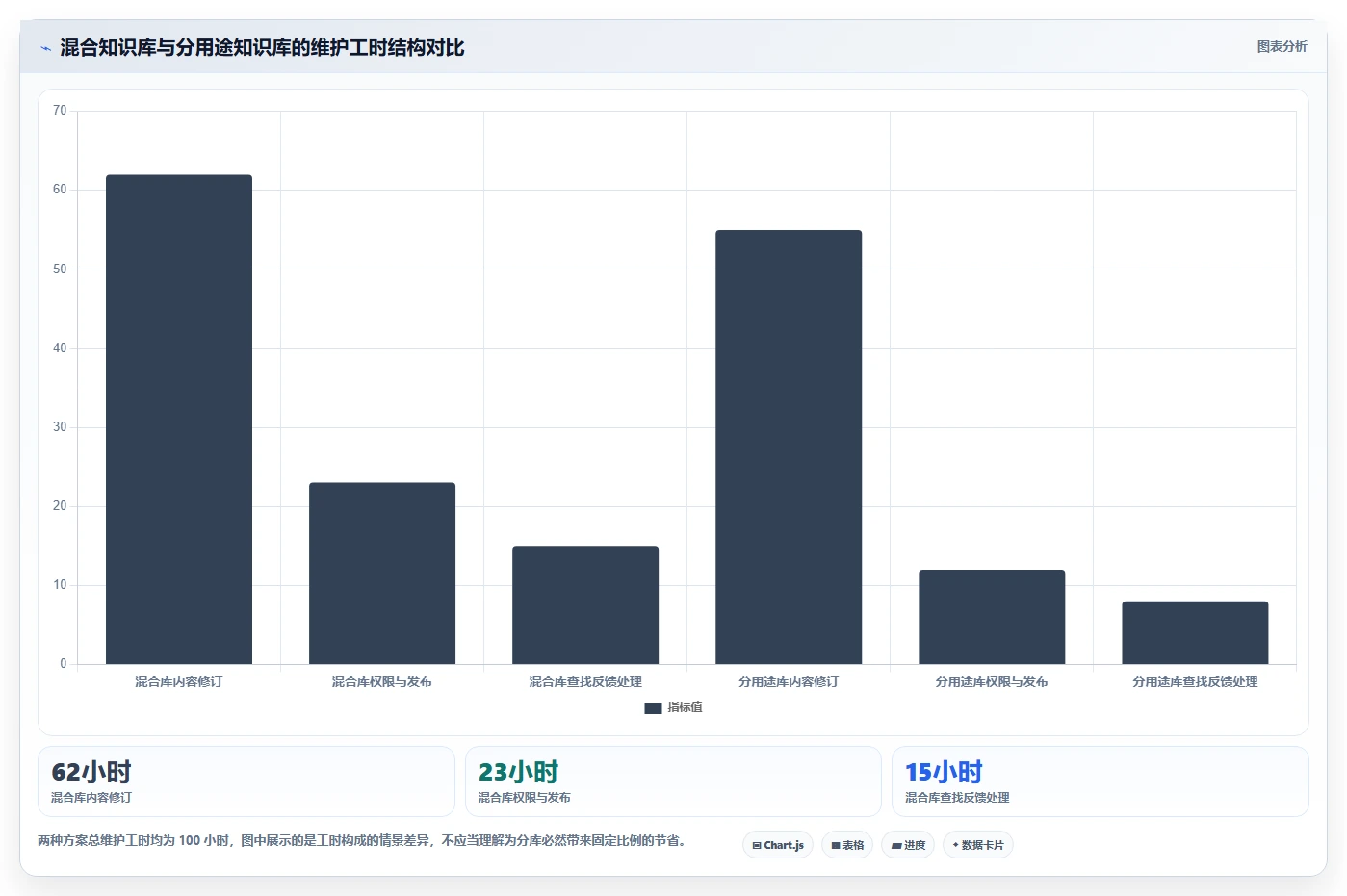Click the 混合库查找反馈处理 x-axis label
The width and height of the screenshot is (1347, 896).
click(x=585, y=681)
